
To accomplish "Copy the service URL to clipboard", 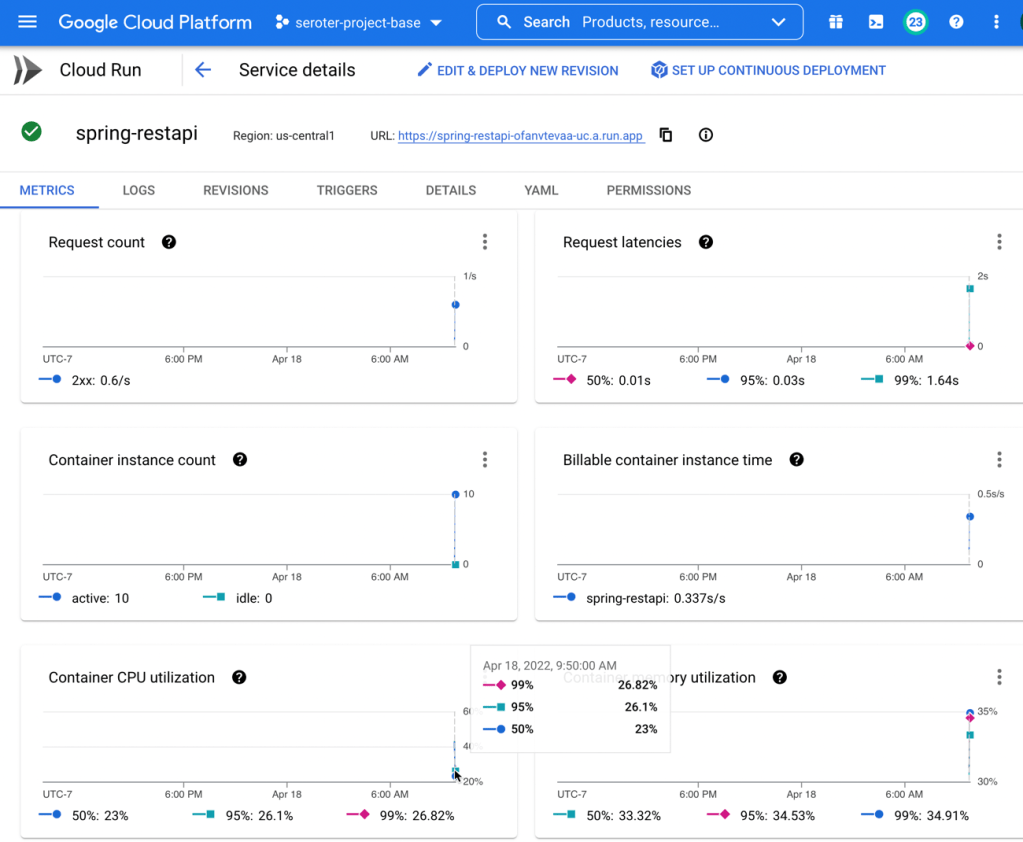I will pyautogui.click(x=666, y=135).
